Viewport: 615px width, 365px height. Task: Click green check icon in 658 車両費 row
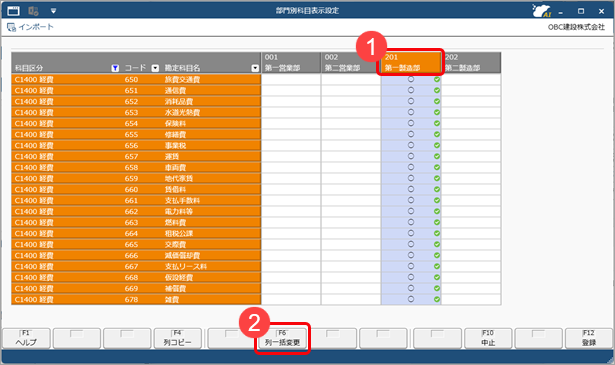coord(437,167)
